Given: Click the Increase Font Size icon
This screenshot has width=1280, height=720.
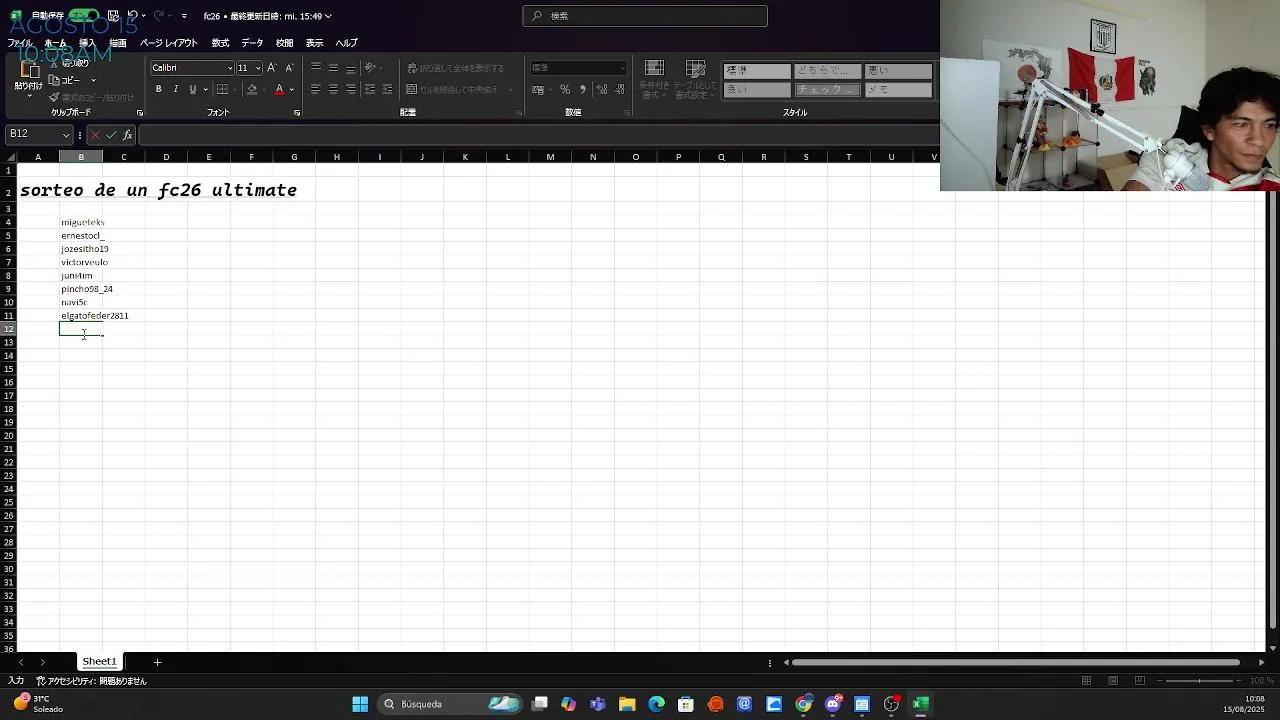Looking at the screenshot, I should (272, 68).
